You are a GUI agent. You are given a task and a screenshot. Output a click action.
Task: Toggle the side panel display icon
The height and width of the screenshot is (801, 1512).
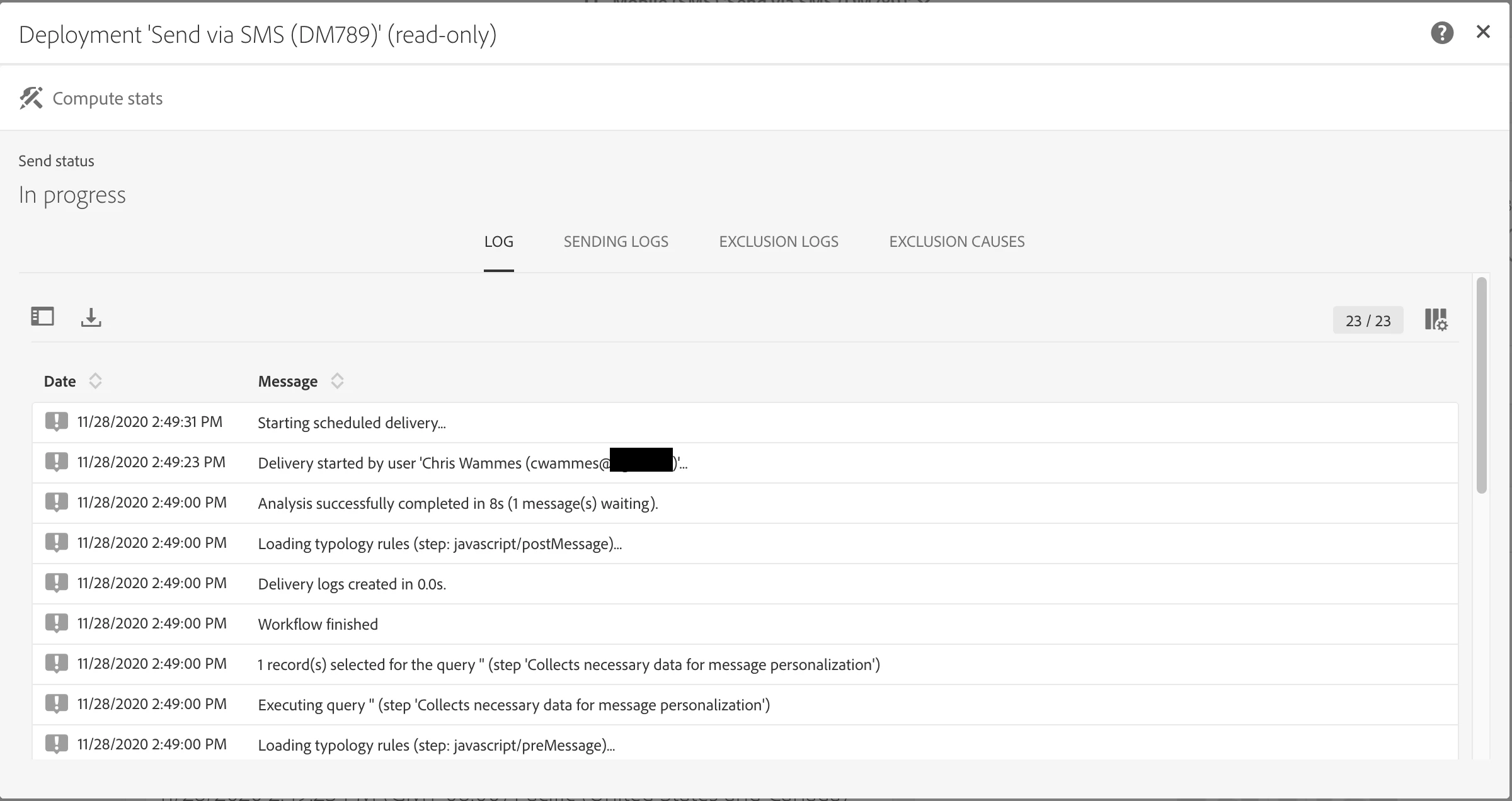(43, 316)
